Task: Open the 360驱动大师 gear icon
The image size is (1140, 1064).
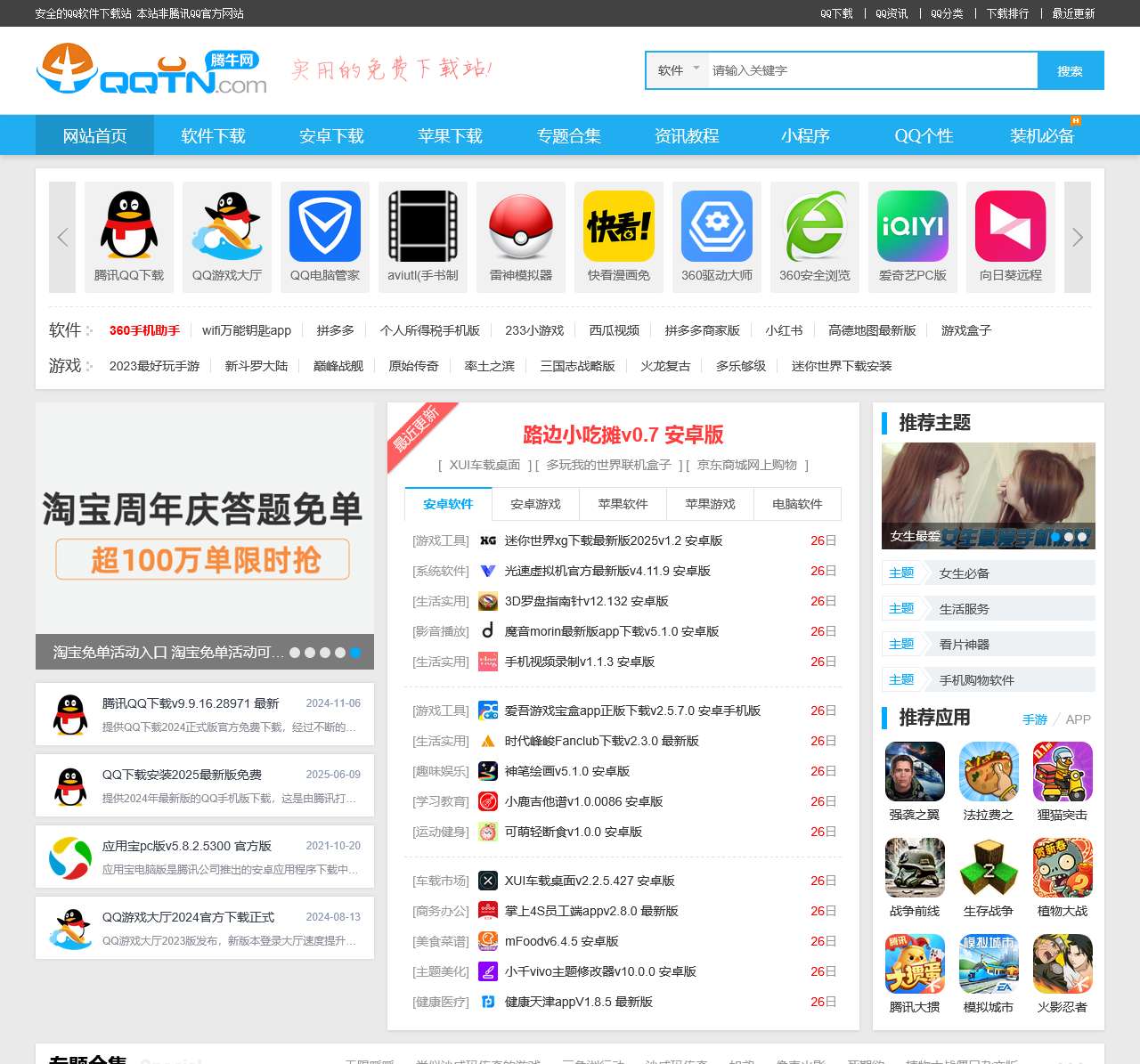Action: (717, 226)
